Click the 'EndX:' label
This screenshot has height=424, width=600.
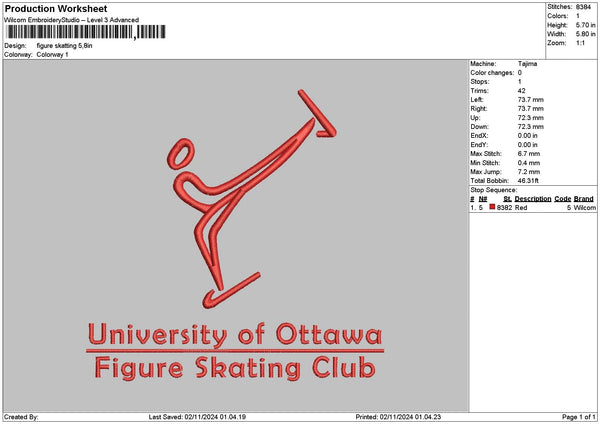point(479,136)
